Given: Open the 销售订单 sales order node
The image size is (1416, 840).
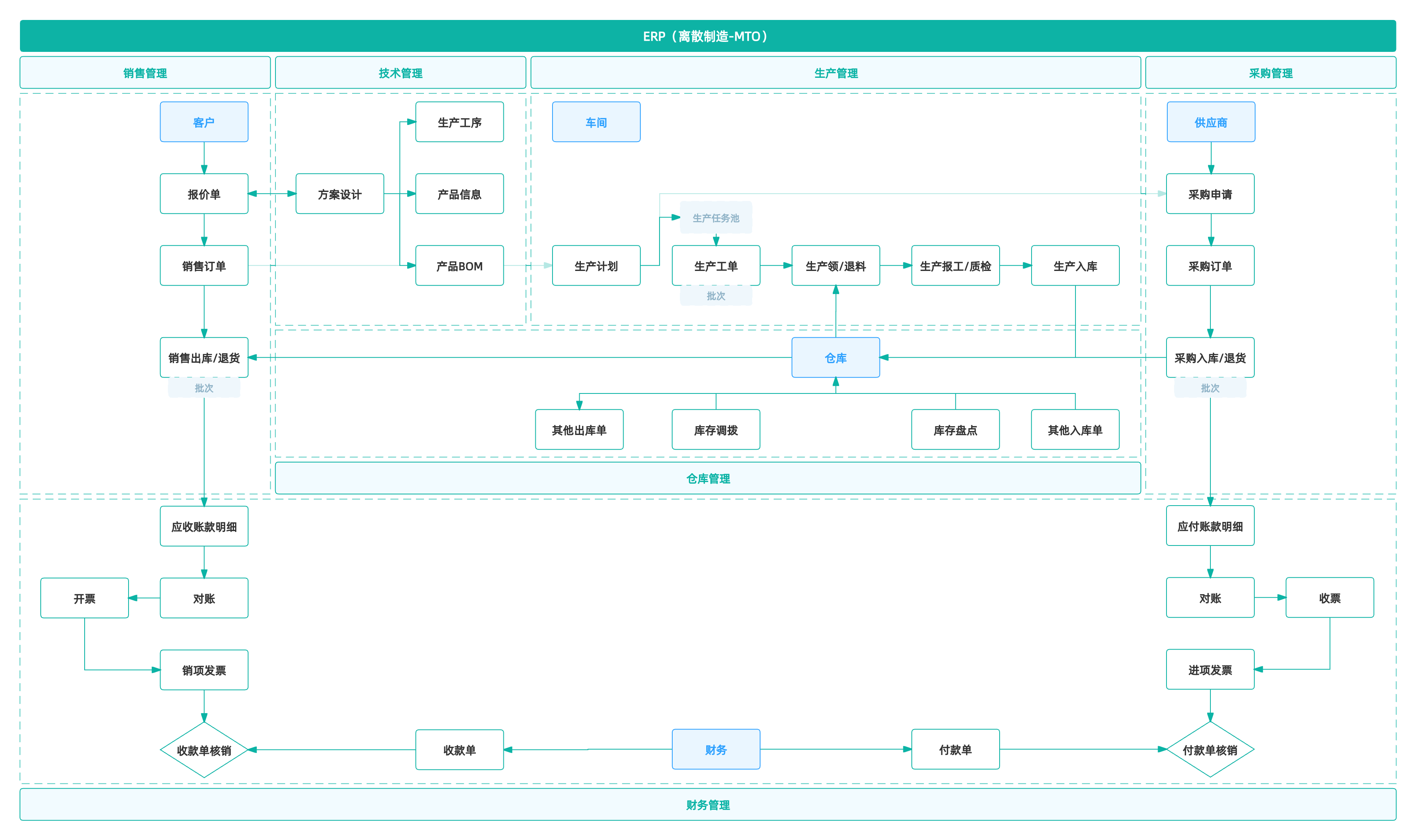Looking at the screenshot, I should click(x=204, y=265).
